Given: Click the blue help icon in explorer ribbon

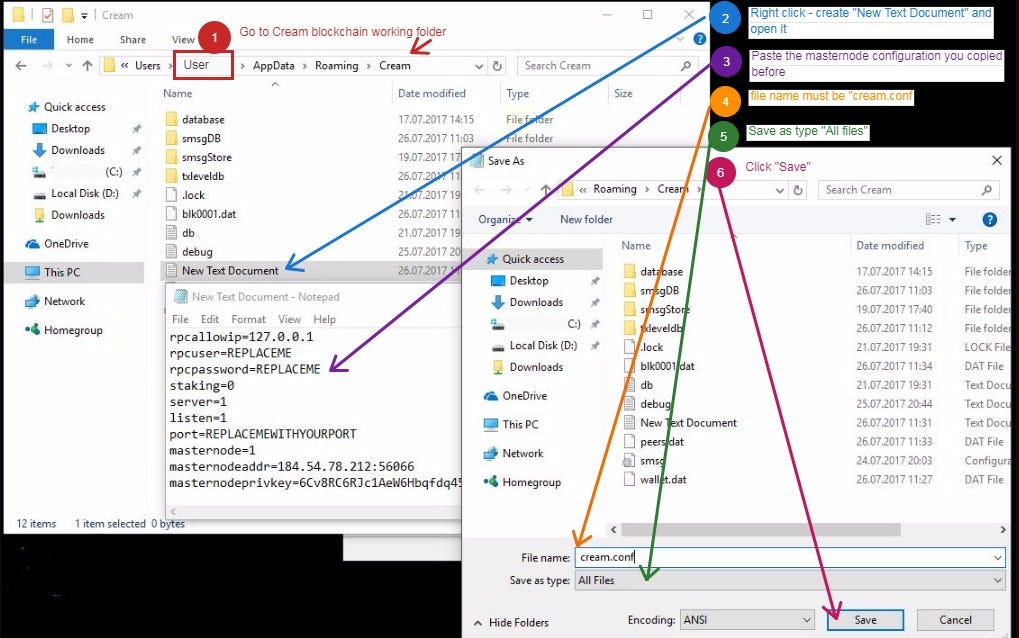Looking at the screenshot, I should click(699, 39).
